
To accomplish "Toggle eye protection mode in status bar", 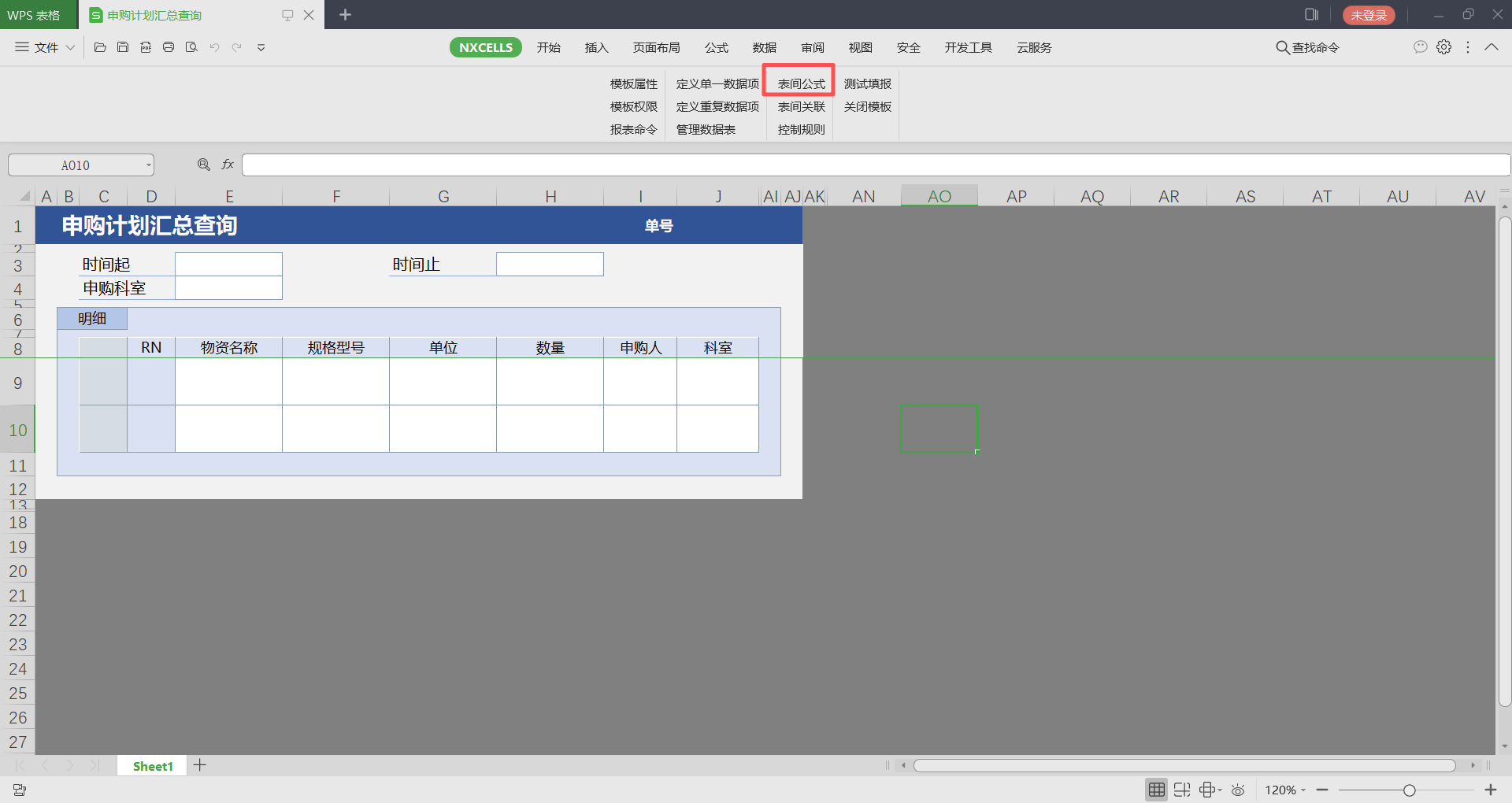I will (1238, 790).
